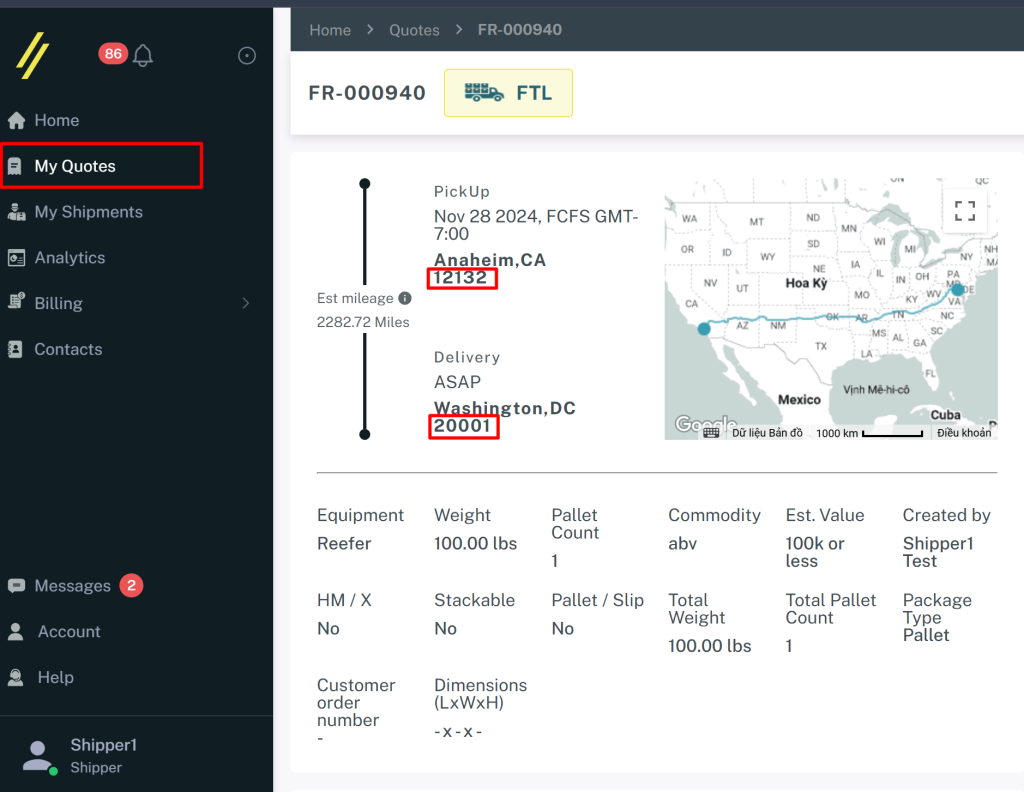This screenshot has width=1024, height=792.
Task: Click the My Shipments icon
Action: tap(16, 212)
